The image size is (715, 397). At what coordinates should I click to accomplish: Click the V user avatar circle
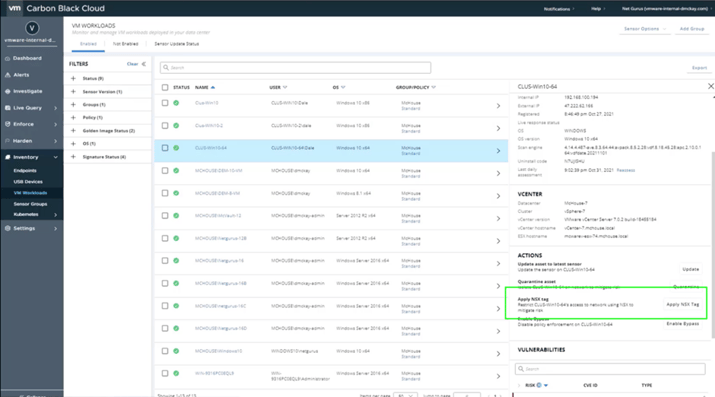point(31,28)
